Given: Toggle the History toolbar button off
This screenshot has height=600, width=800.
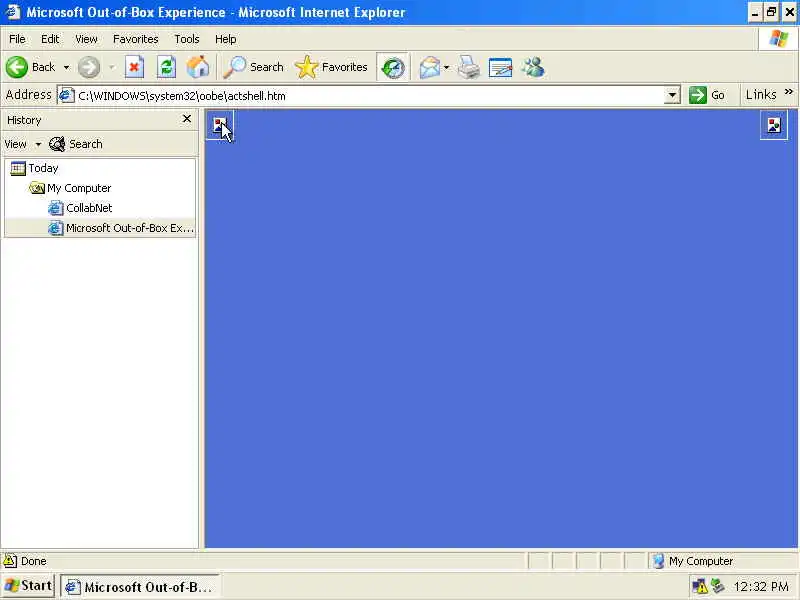Looking at the screenshot, I should [393, 67].
